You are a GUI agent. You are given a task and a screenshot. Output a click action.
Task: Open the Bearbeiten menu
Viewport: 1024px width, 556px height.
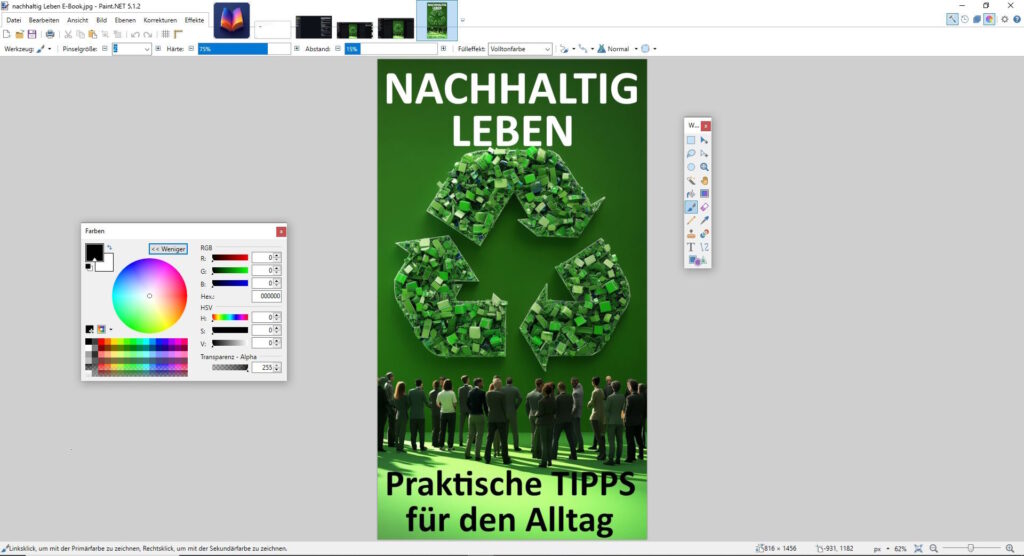pyautogui.click(x=44, y=20)
